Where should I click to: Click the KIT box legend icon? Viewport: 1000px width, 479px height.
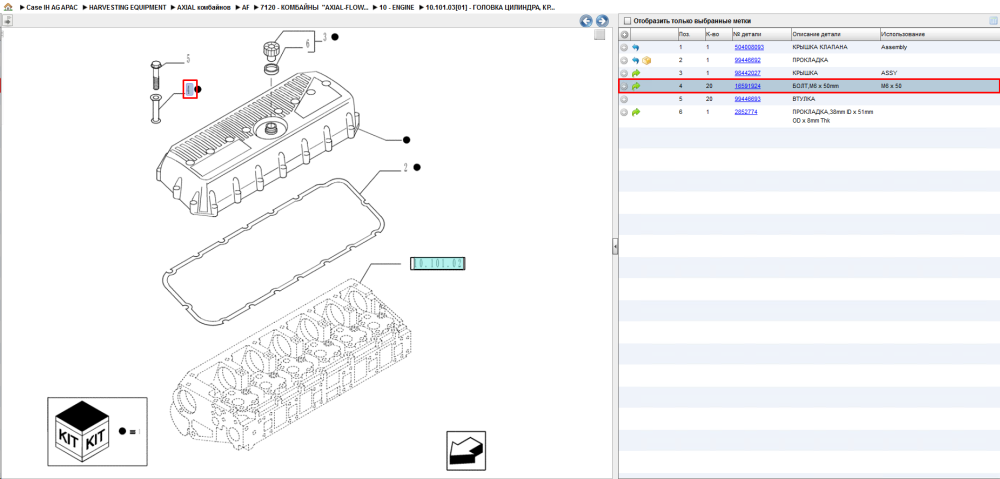click(83, 431)
